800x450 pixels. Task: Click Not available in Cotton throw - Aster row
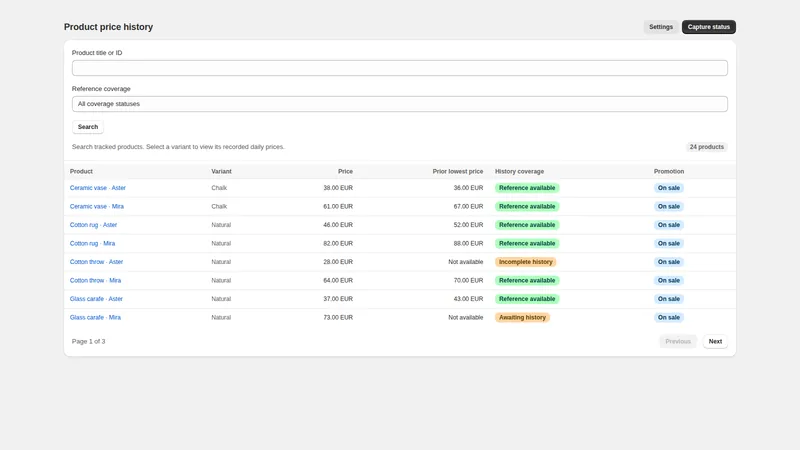point(466,262)
